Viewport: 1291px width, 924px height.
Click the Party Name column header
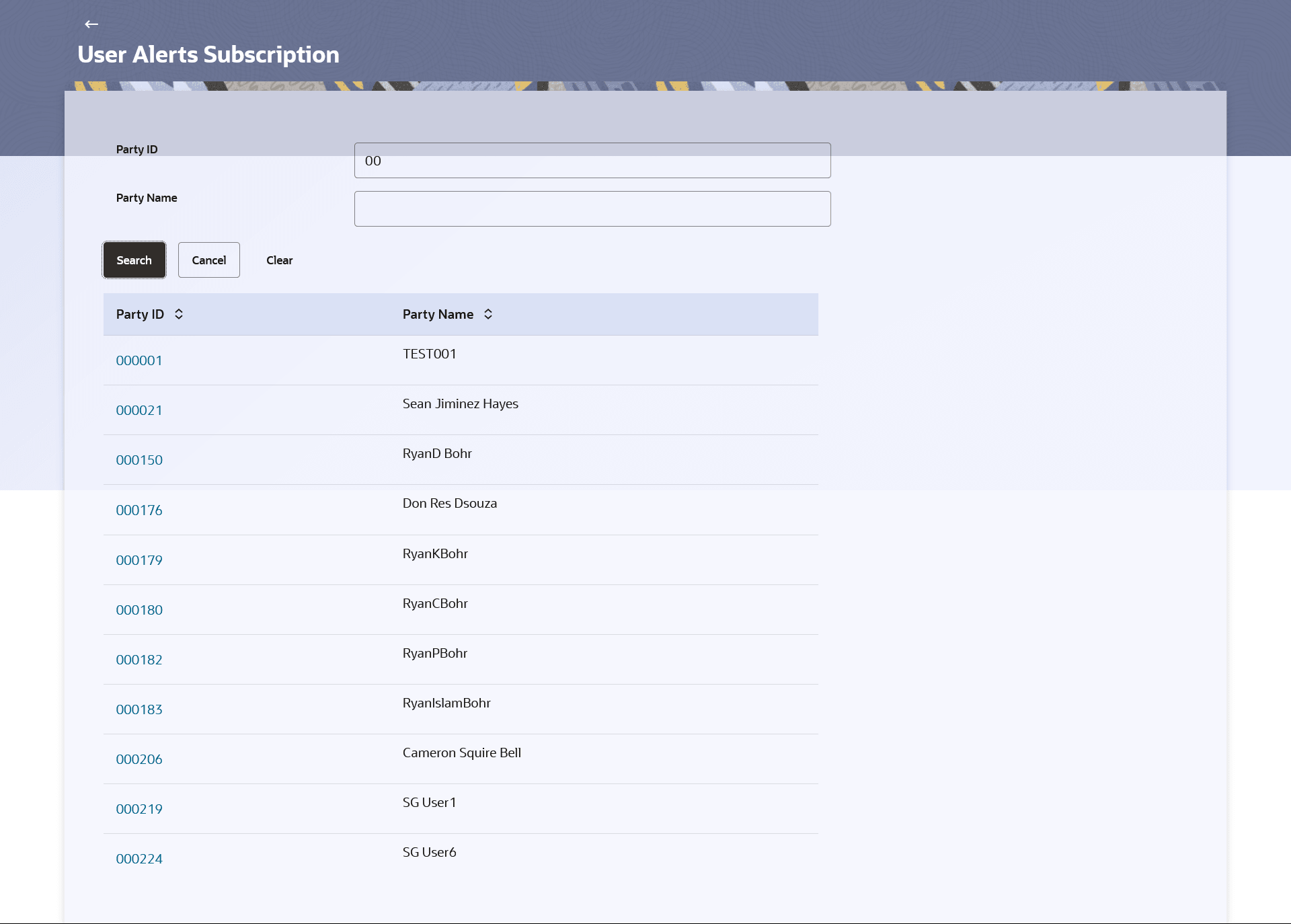point(438,314)
